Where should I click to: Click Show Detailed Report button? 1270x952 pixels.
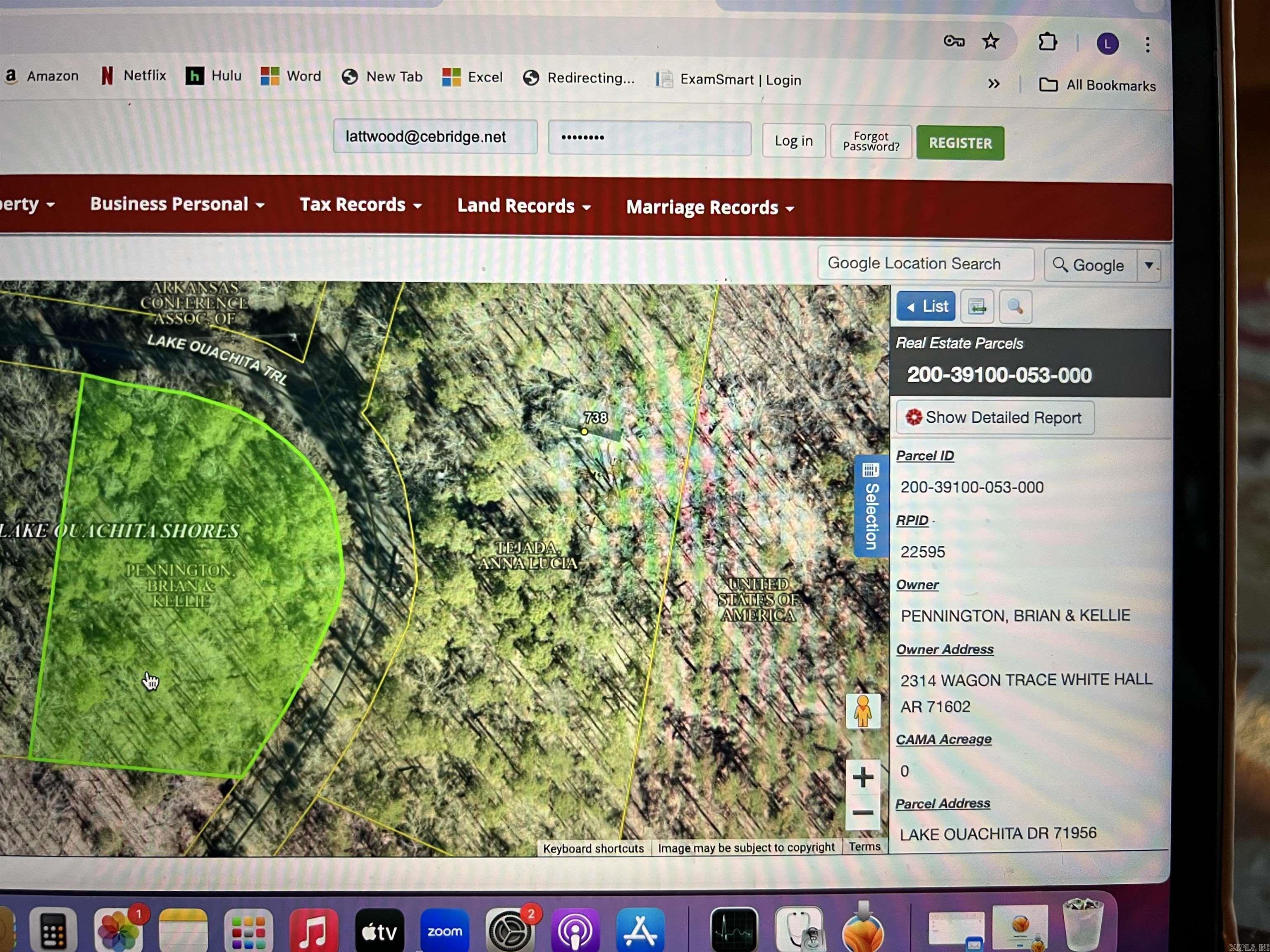994,417
